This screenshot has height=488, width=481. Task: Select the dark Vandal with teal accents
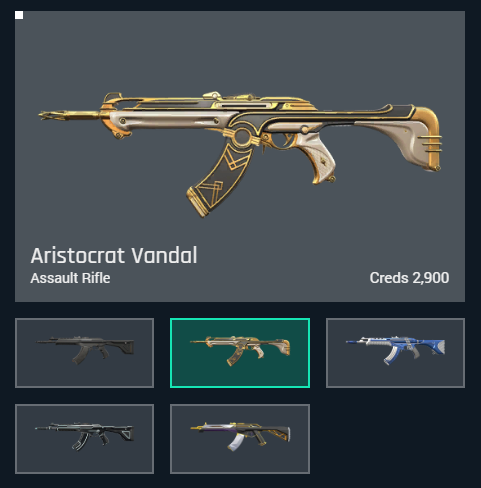click(x=84, y=439)
